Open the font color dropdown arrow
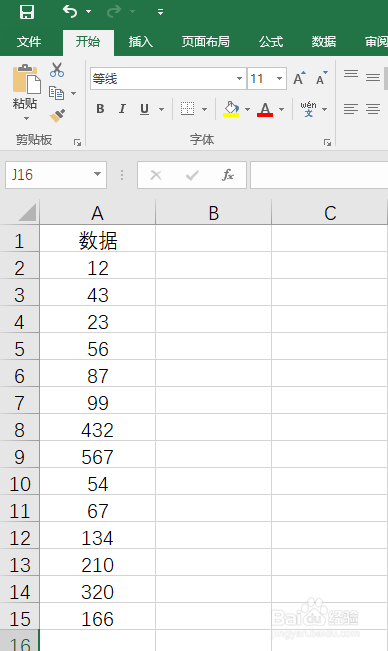The height and width of the screenshot is (651, 388). (281, 109)
